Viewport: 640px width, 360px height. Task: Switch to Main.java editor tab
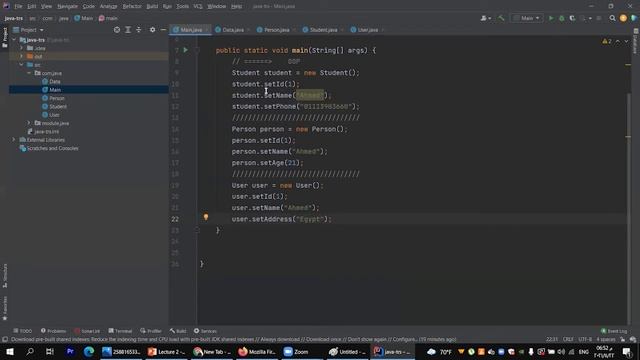[191, 30]
